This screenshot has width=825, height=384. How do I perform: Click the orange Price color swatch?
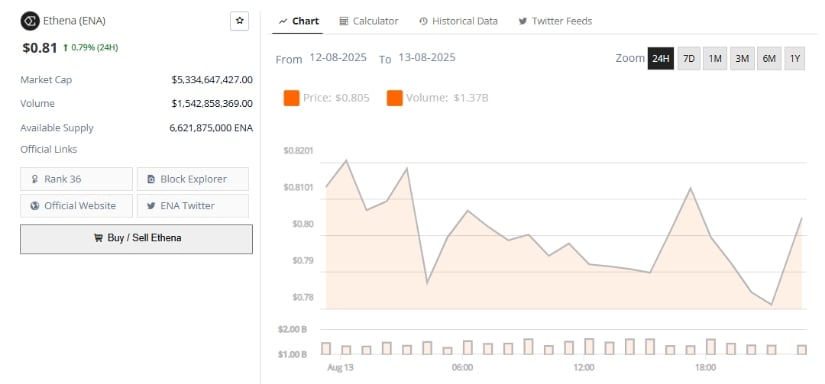(x=291, y=98)
